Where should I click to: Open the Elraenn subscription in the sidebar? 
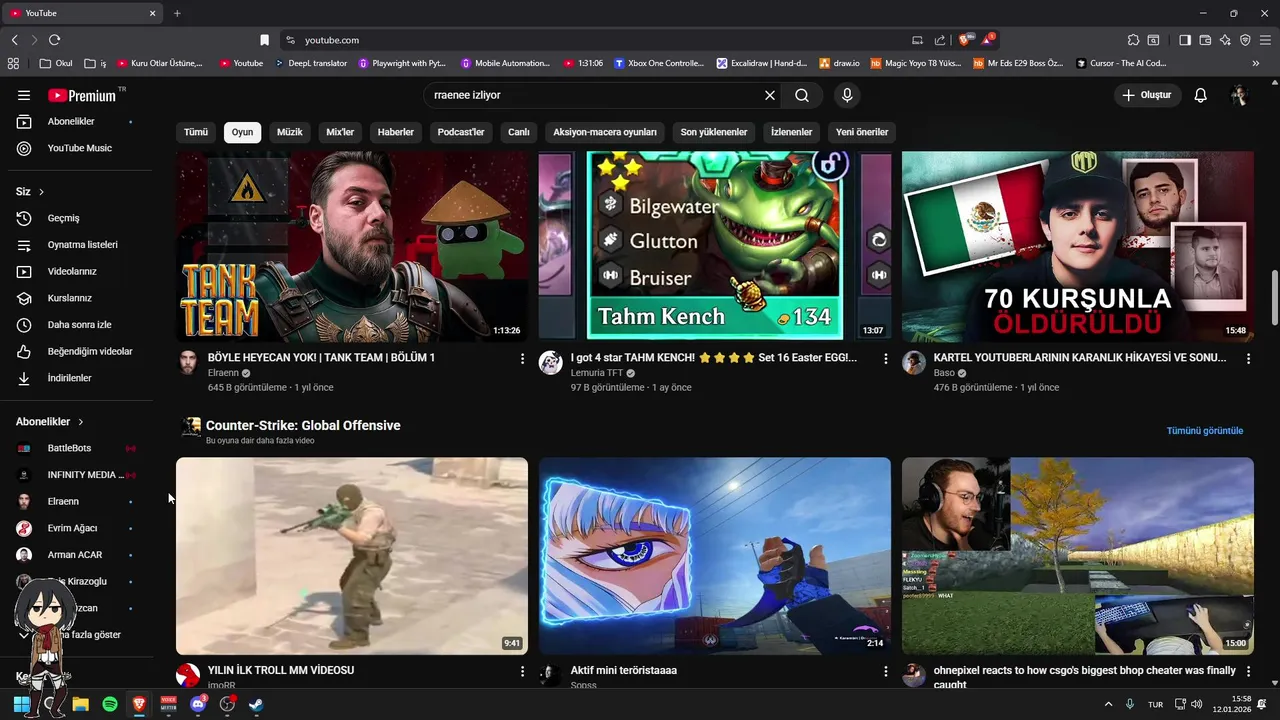(x=77, y=501)
